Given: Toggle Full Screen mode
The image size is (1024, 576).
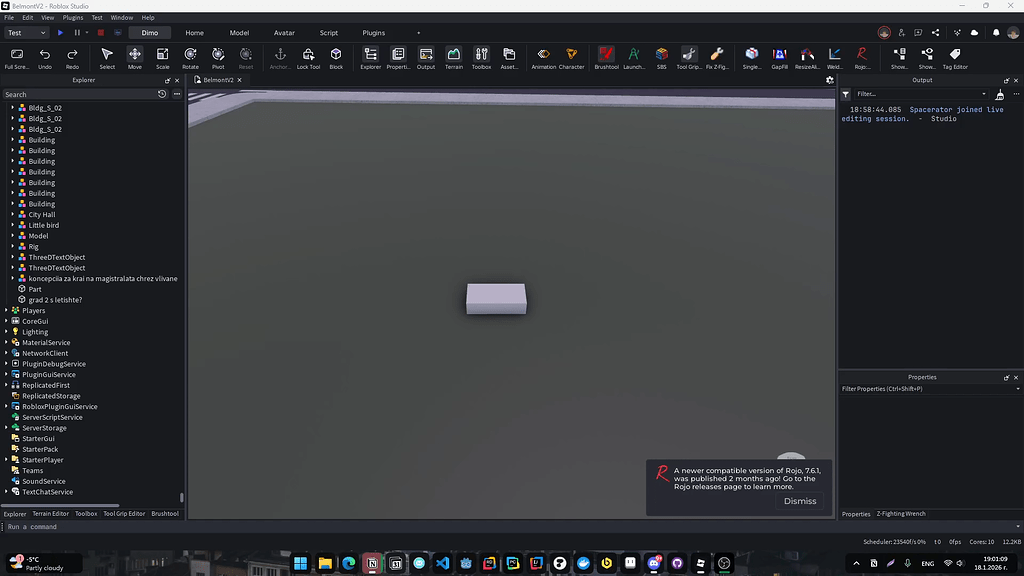Looking at the screenshot, I should point(17,57).
